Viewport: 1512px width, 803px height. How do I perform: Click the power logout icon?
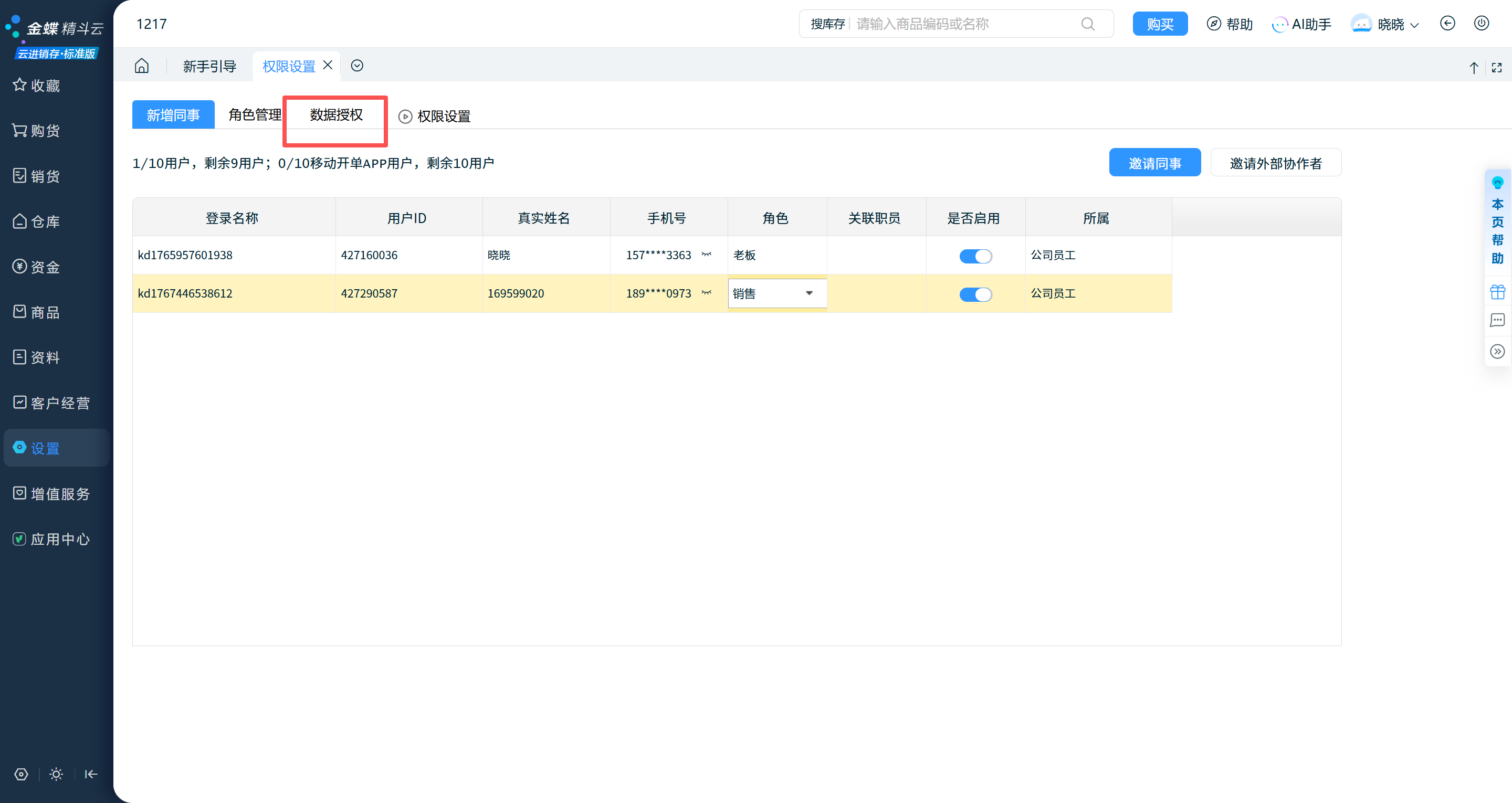click(1482, 24)
